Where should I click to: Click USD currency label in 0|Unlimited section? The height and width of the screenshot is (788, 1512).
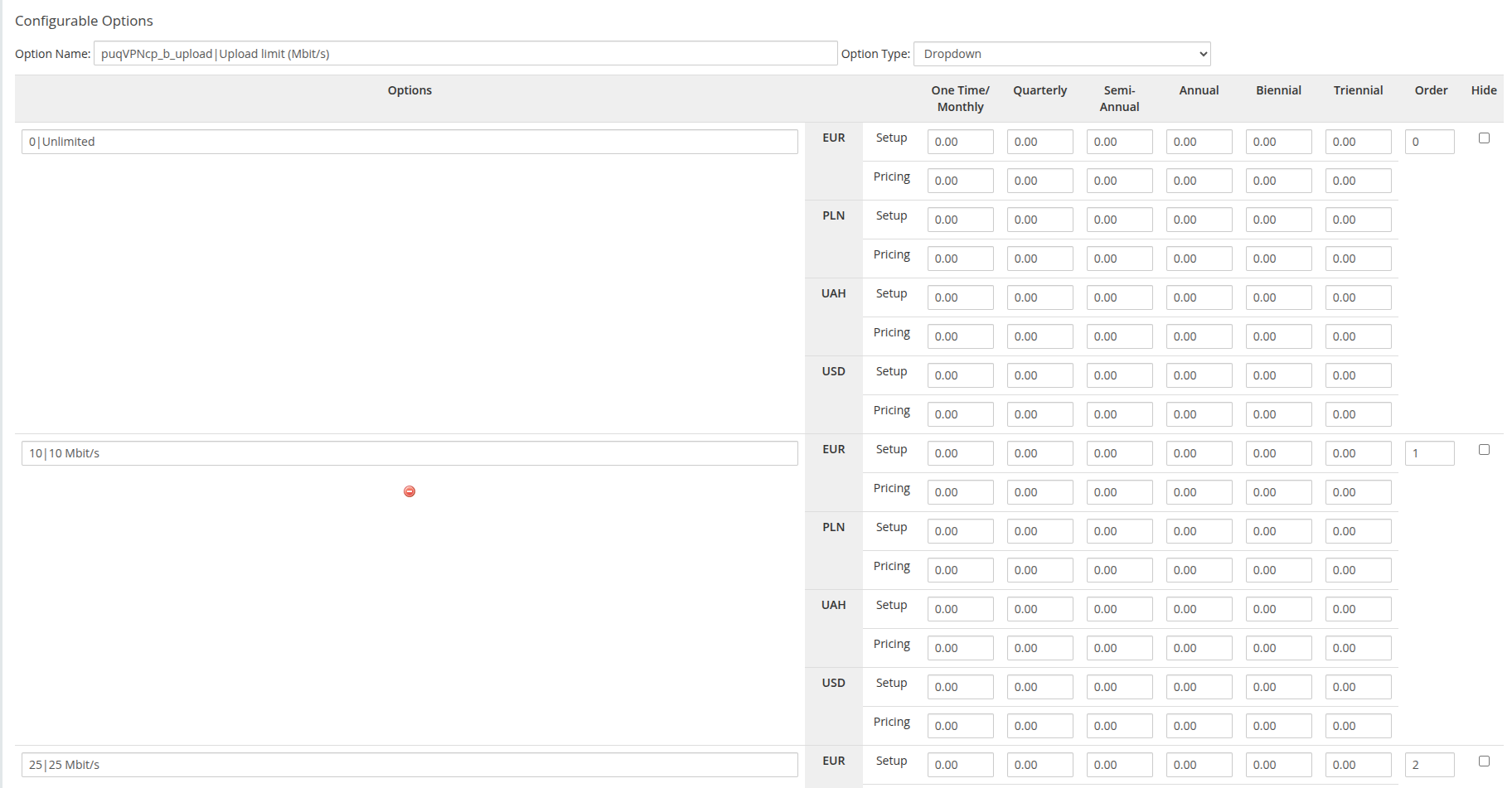[833, 371]
